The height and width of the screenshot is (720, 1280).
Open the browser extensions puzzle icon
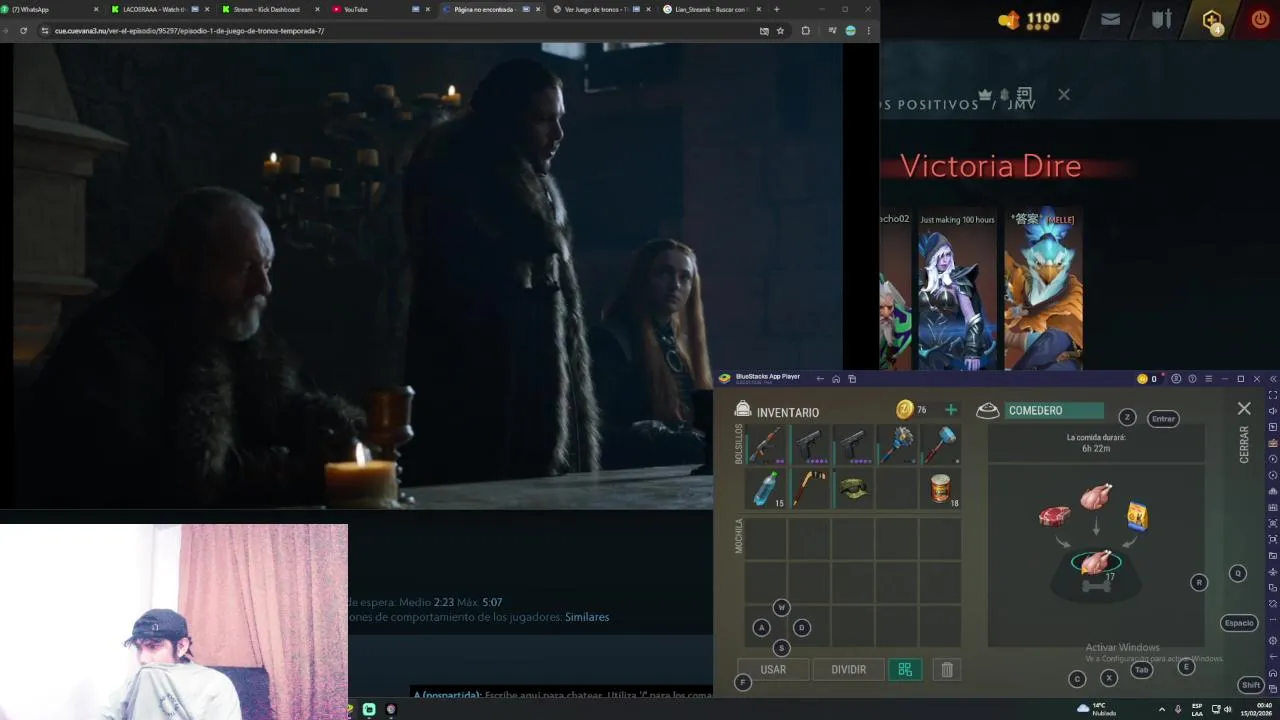[805, 31]
